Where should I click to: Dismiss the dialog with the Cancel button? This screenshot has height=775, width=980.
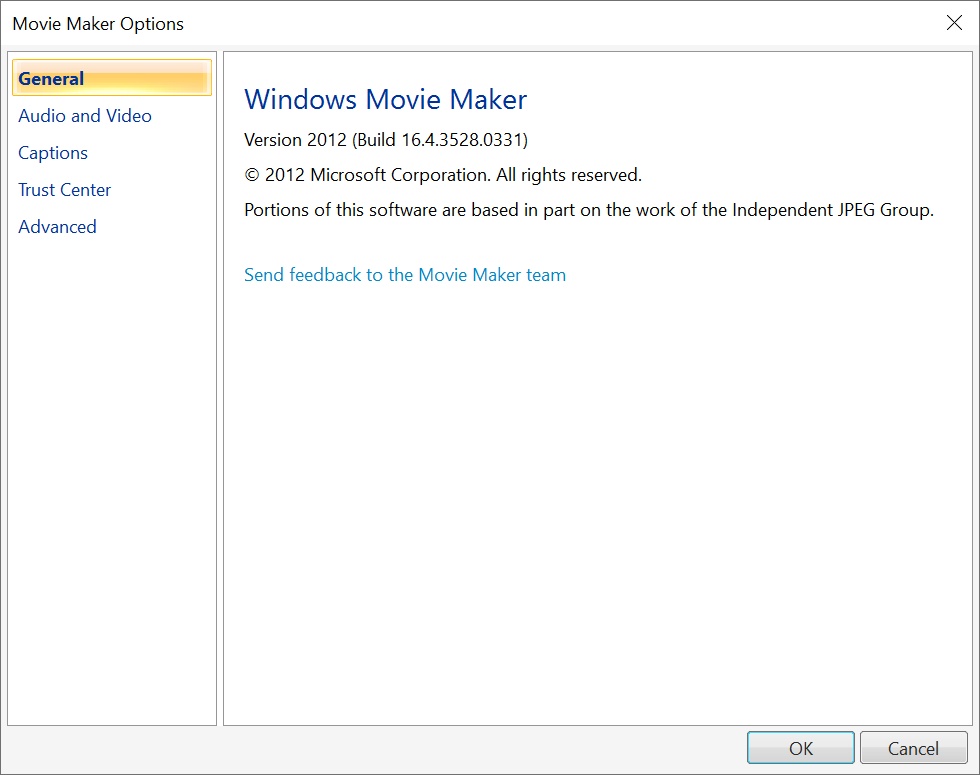click(x=913, y=748)
